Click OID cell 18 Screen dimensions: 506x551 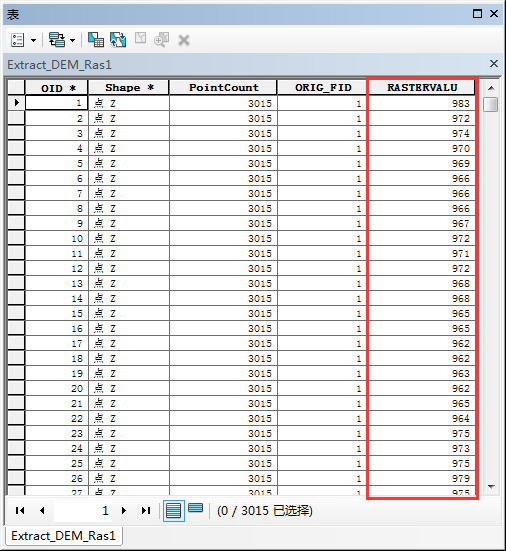coord(56,358)
